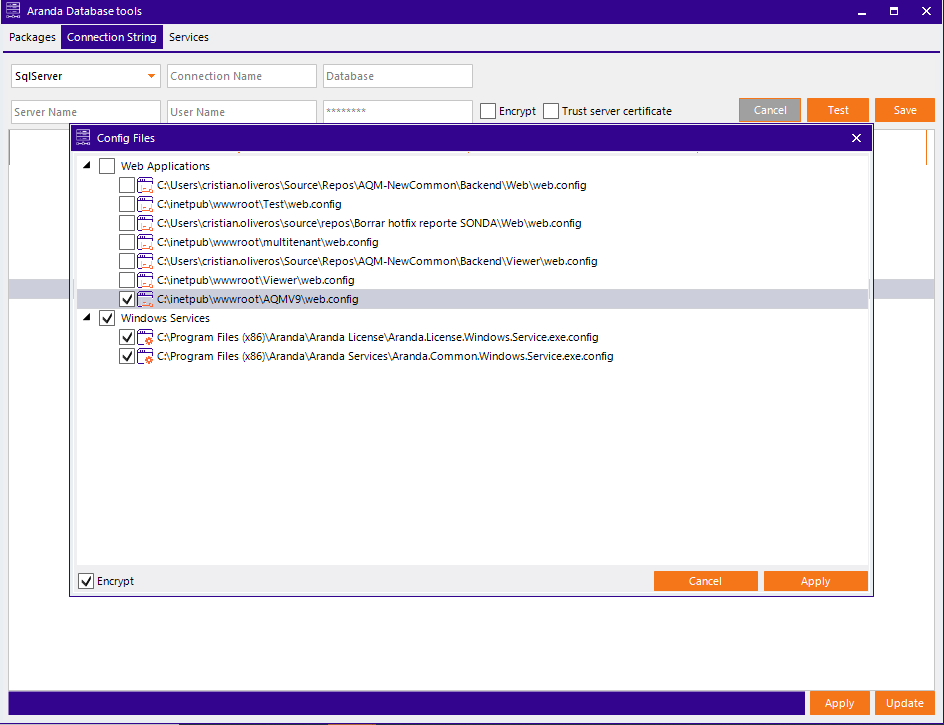Image resolution: width=944 pixels, height=725 pixels.
Task: Click the service icon of the Aranda.License.Windows.Service config
Action: click(x=145, y=337)
